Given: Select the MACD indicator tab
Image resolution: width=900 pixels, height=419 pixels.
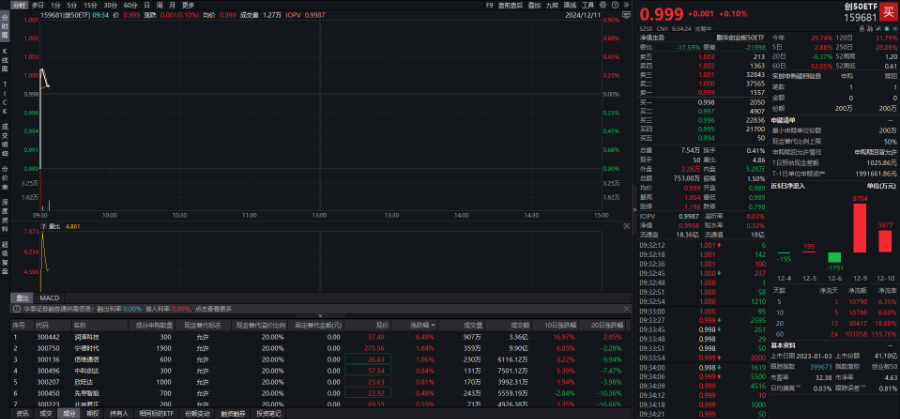Looking at the screenshot, I should pos(49,298).
